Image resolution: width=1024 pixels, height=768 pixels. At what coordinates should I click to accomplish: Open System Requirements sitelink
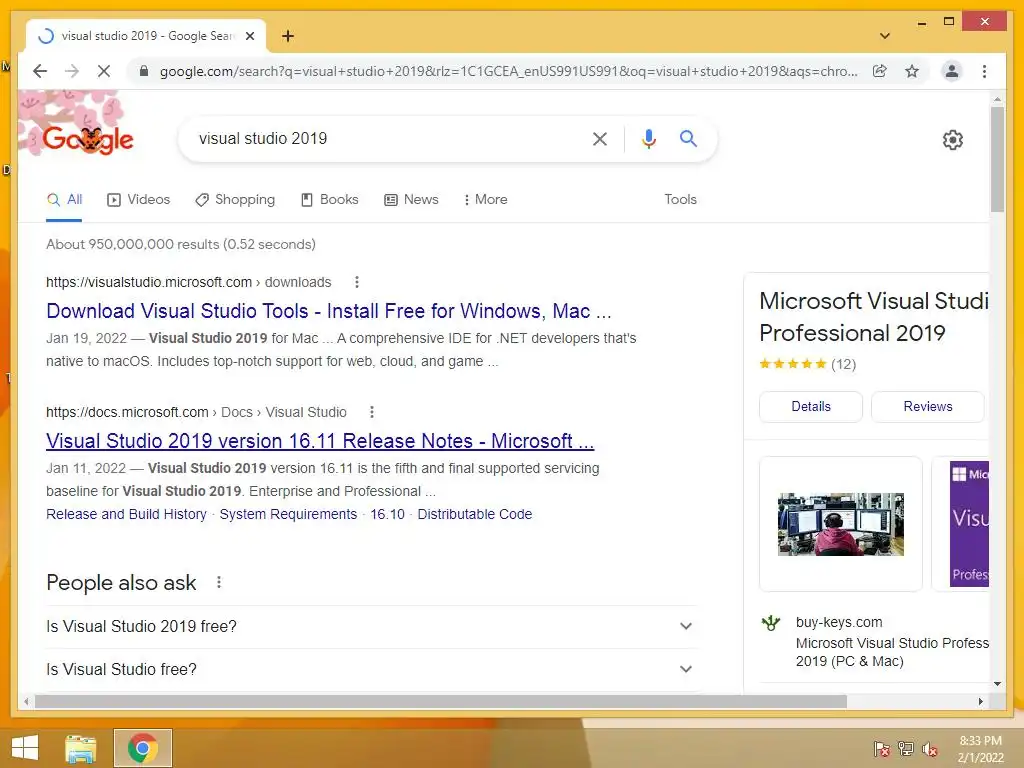coord(288,515)
